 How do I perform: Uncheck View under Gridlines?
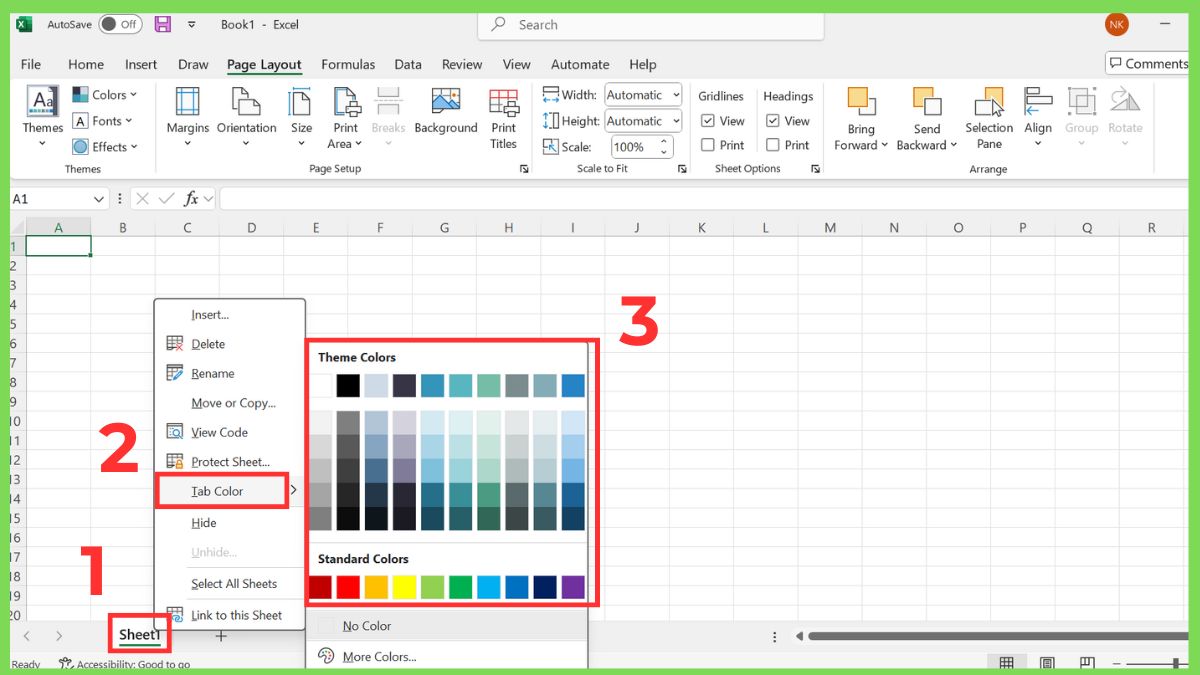click(x=707, y=120)
